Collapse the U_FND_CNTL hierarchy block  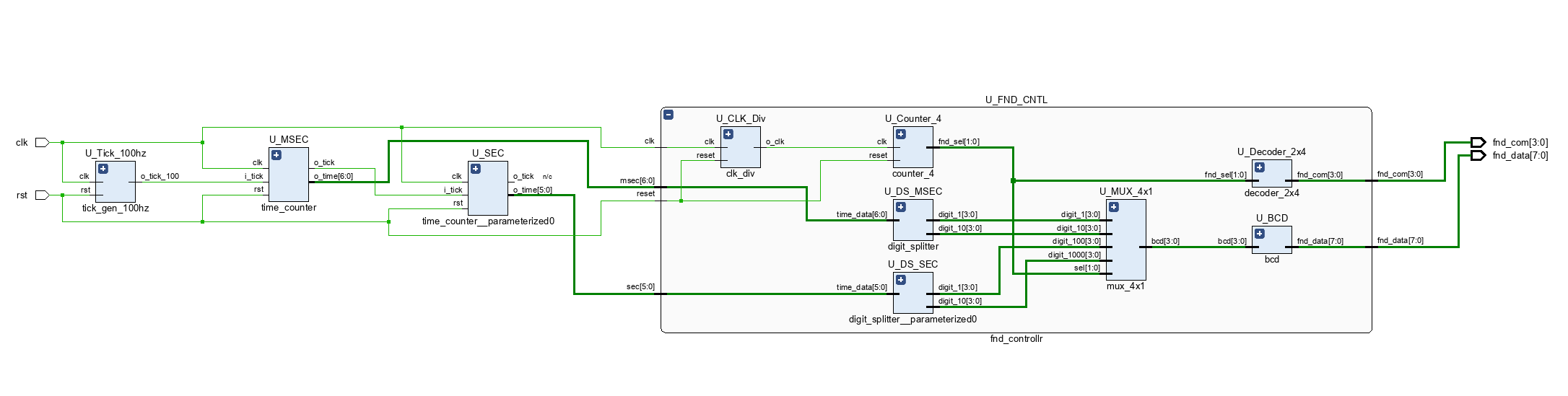coord(668,114)
